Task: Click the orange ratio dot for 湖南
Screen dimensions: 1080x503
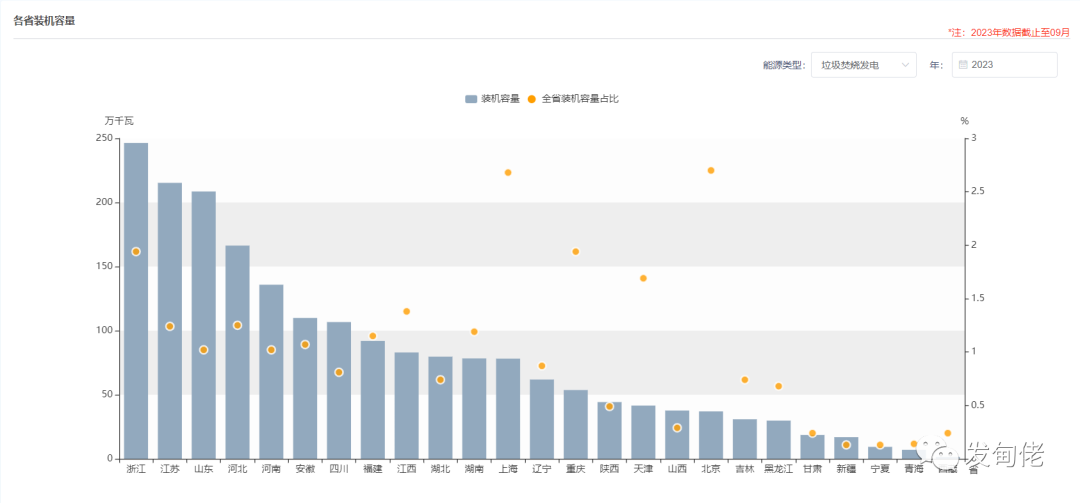Action: point(474,331)
